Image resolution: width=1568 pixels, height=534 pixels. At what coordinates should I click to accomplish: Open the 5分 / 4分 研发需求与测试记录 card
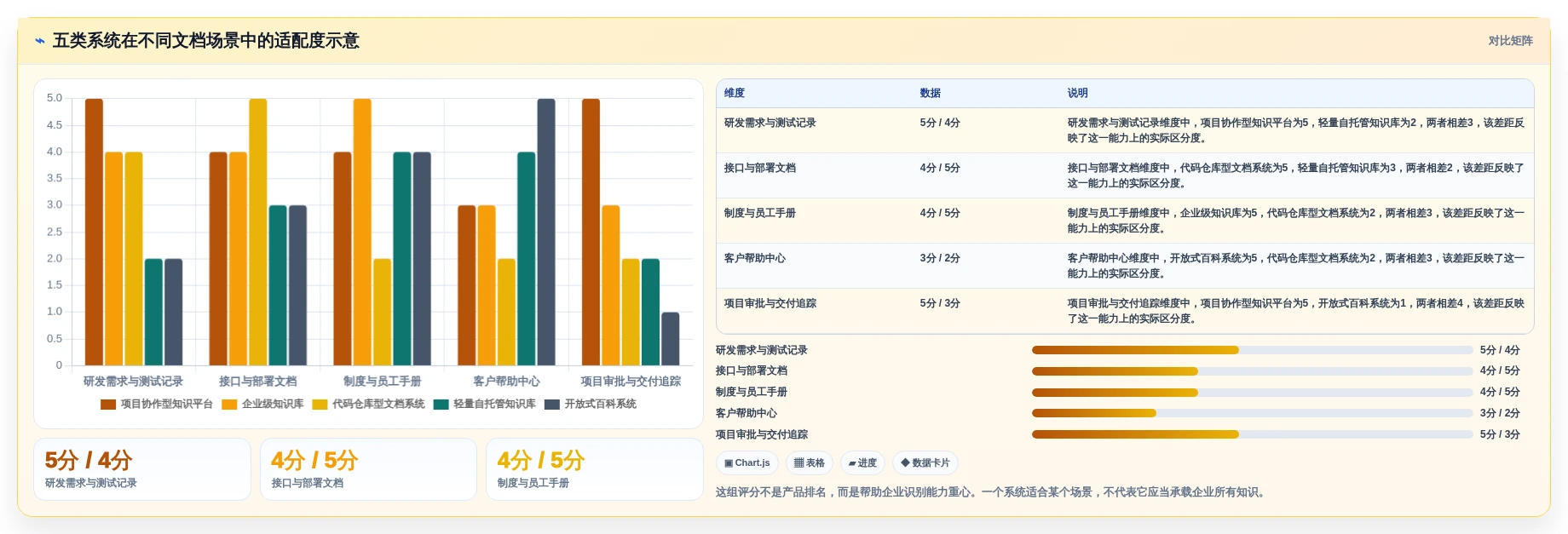point(142,469)
